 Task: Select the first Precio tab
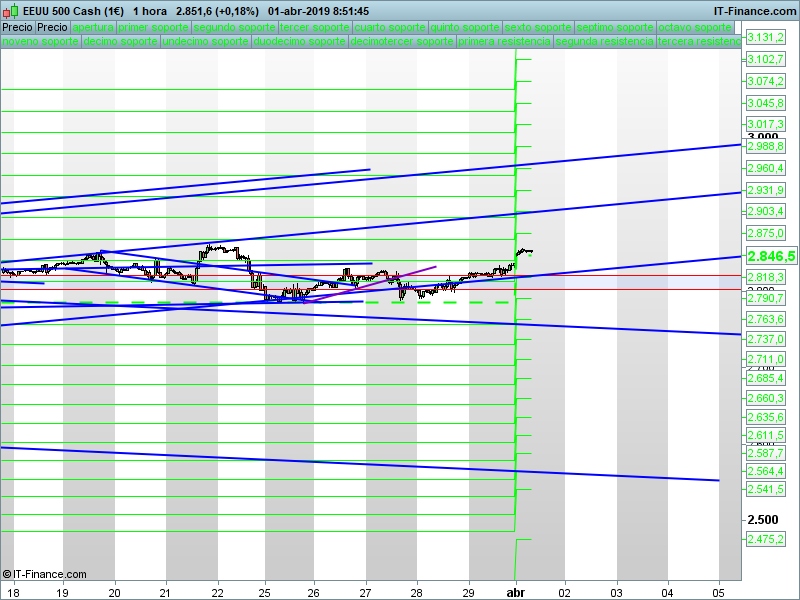coord(18,28)
